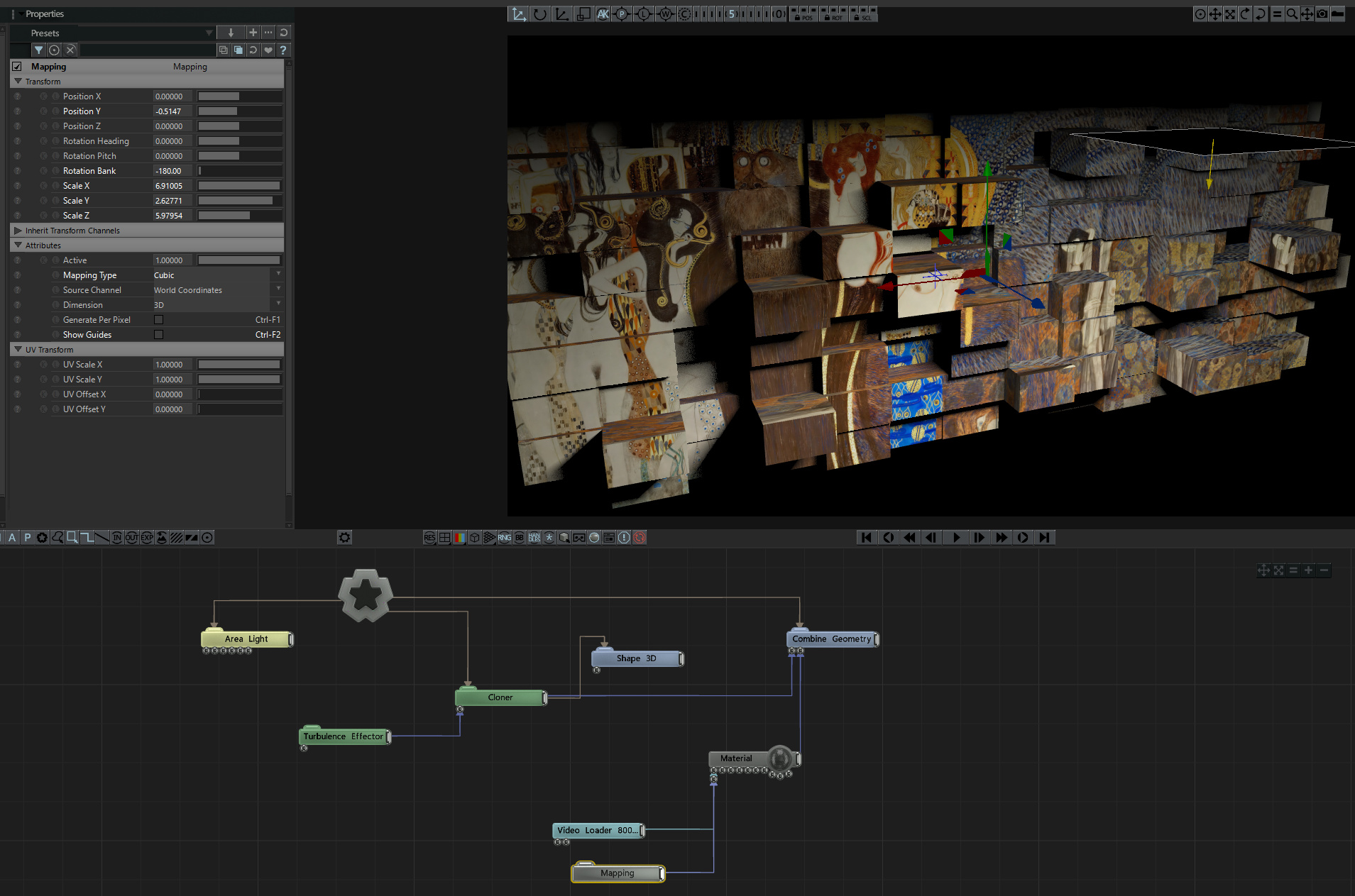Click the ROT lock button

833,14
